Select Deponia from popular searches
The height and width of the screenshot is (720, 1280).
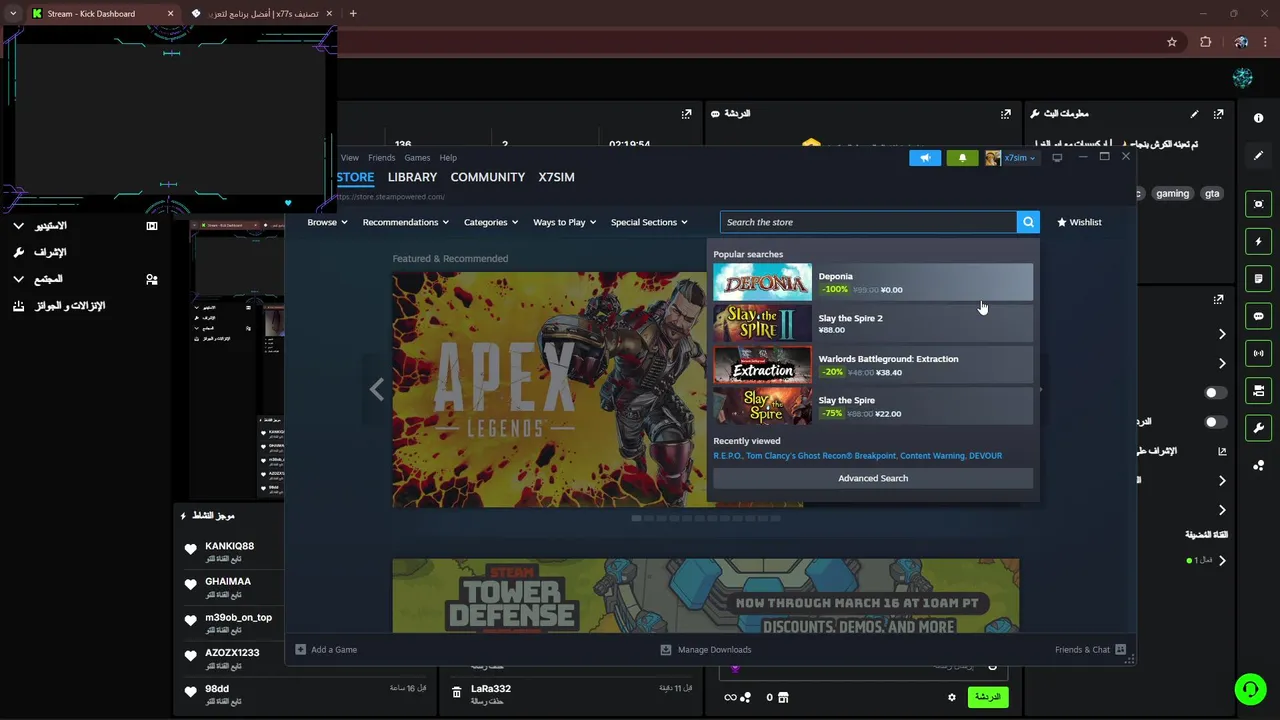click(873, 282)
